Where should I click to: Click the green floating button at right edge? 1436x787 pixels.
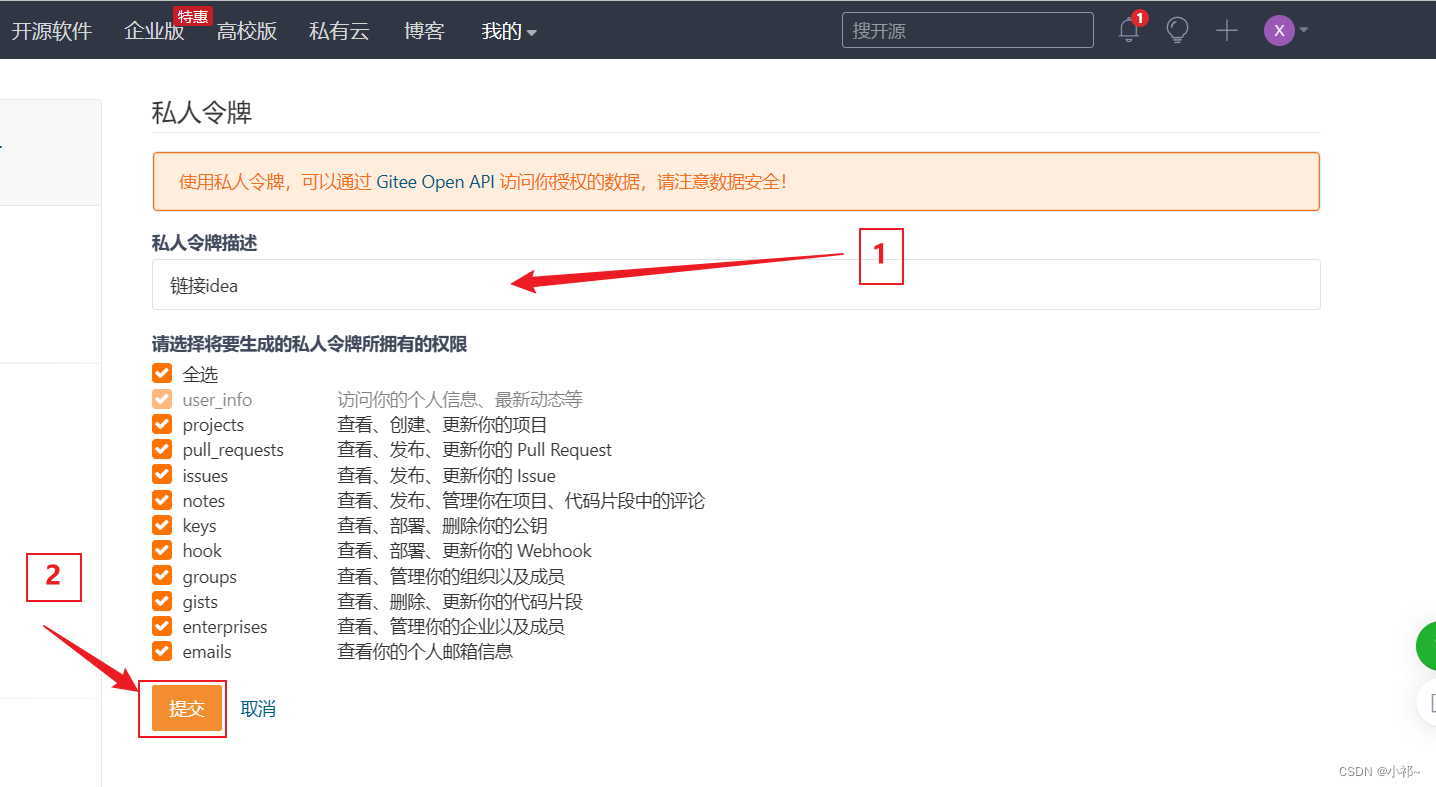click(1427, 646)
